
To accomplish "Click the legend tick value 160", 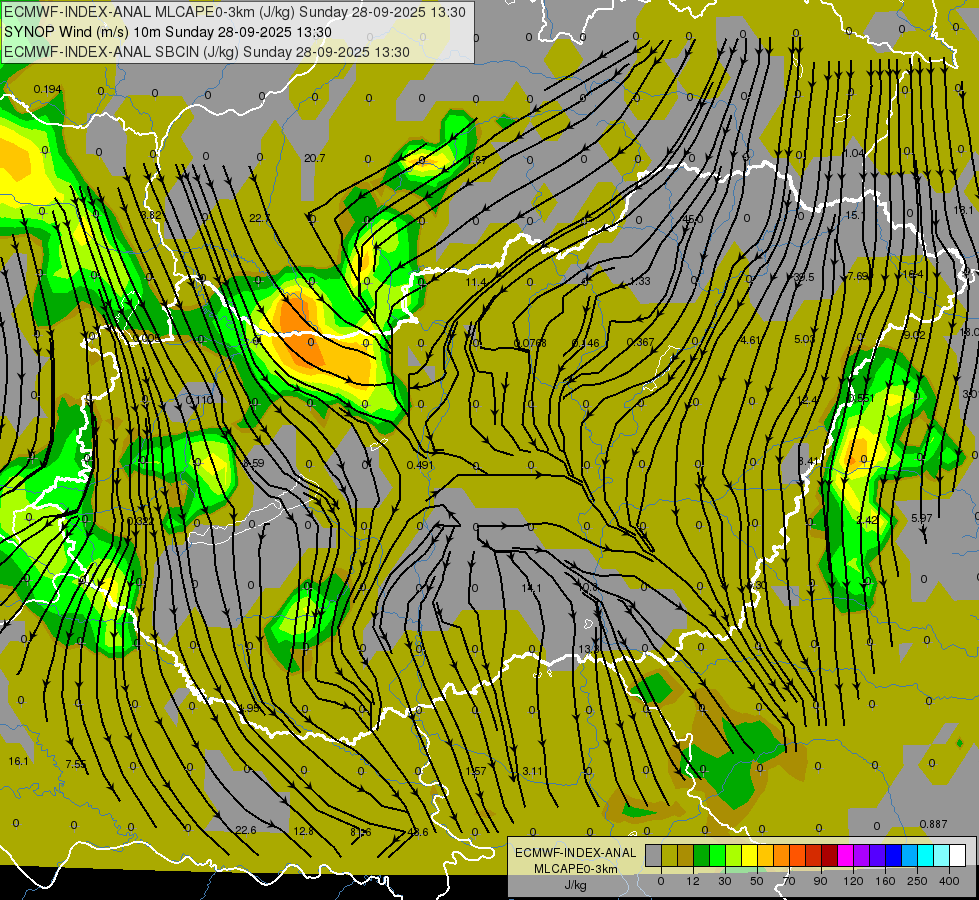I will 885,881.
